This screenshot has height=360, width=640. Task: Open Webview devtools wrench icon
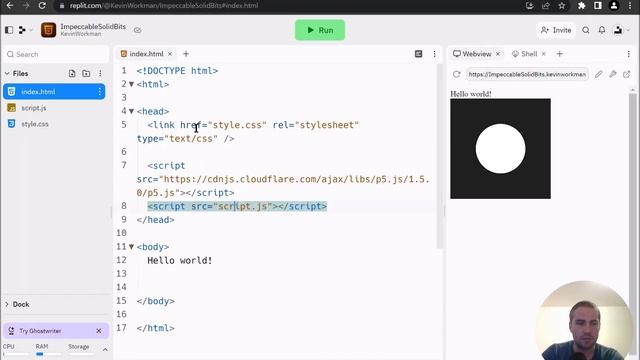tap(613, 74)
